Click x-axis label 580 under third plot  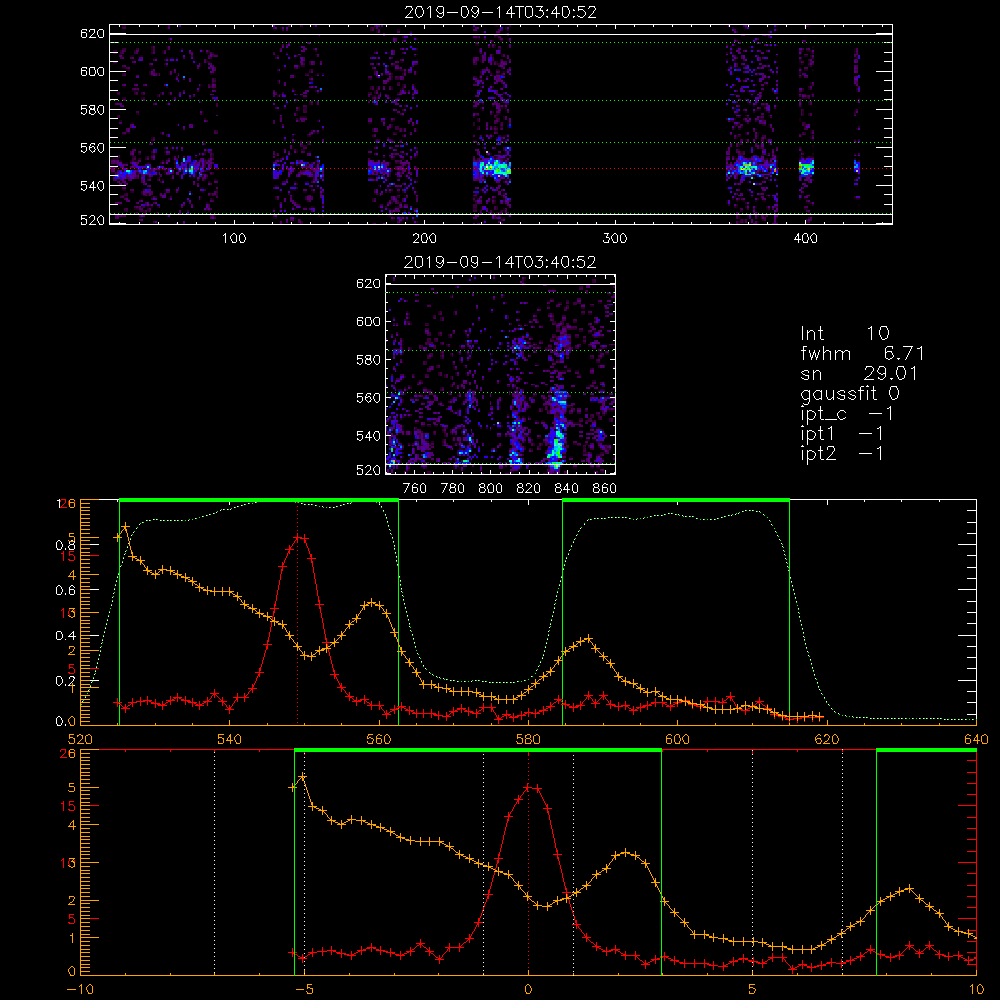(x=528, y=740)
